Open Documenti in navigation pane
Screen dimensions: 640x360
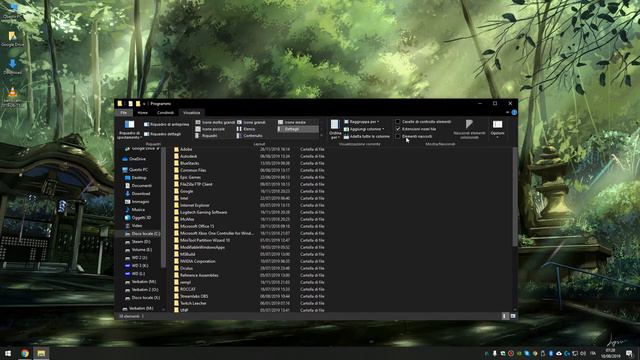pos(138,186)
